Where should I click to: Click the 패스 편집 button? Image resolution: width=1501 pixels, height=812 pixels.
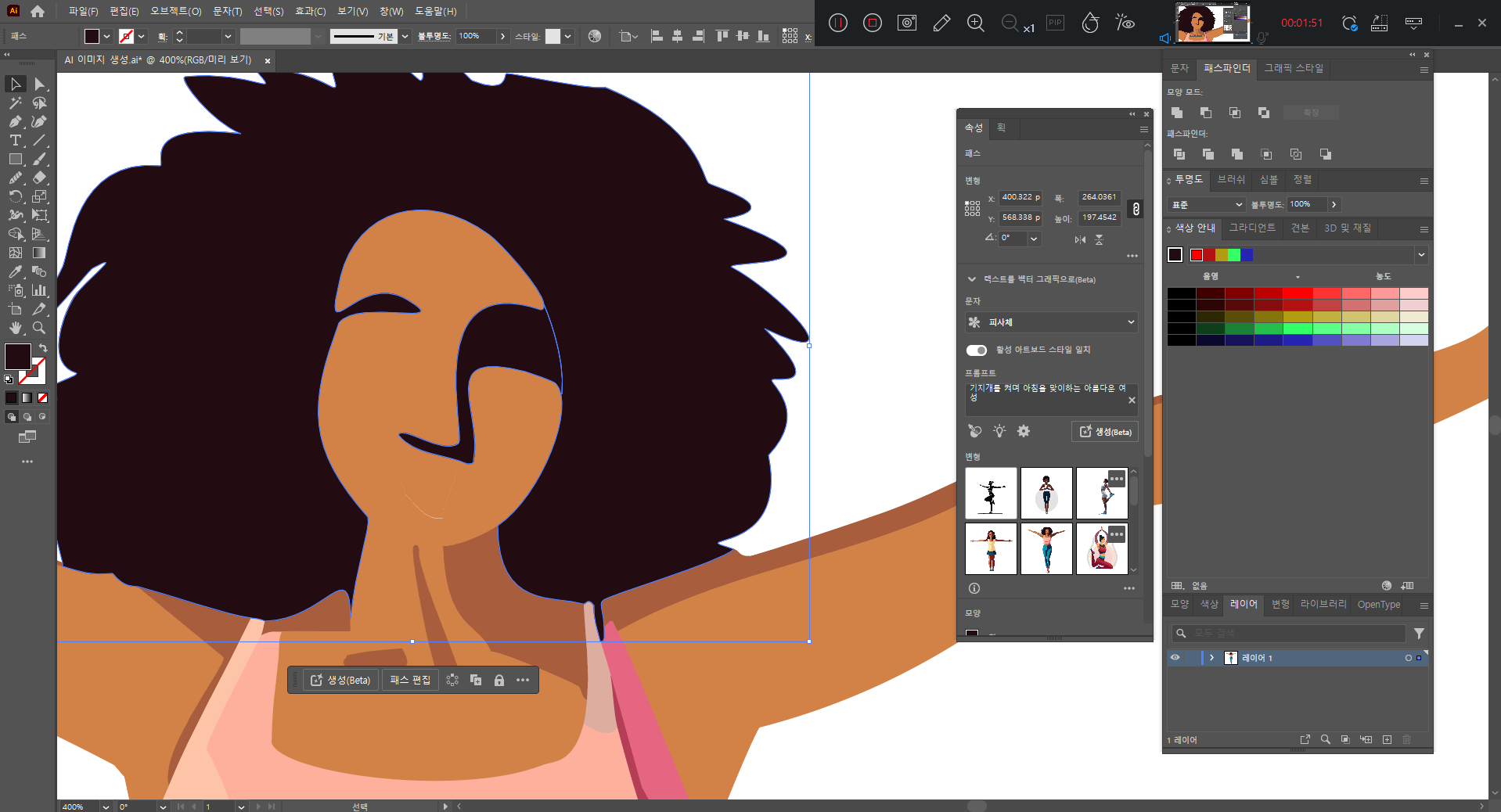(x=410, y=681)
